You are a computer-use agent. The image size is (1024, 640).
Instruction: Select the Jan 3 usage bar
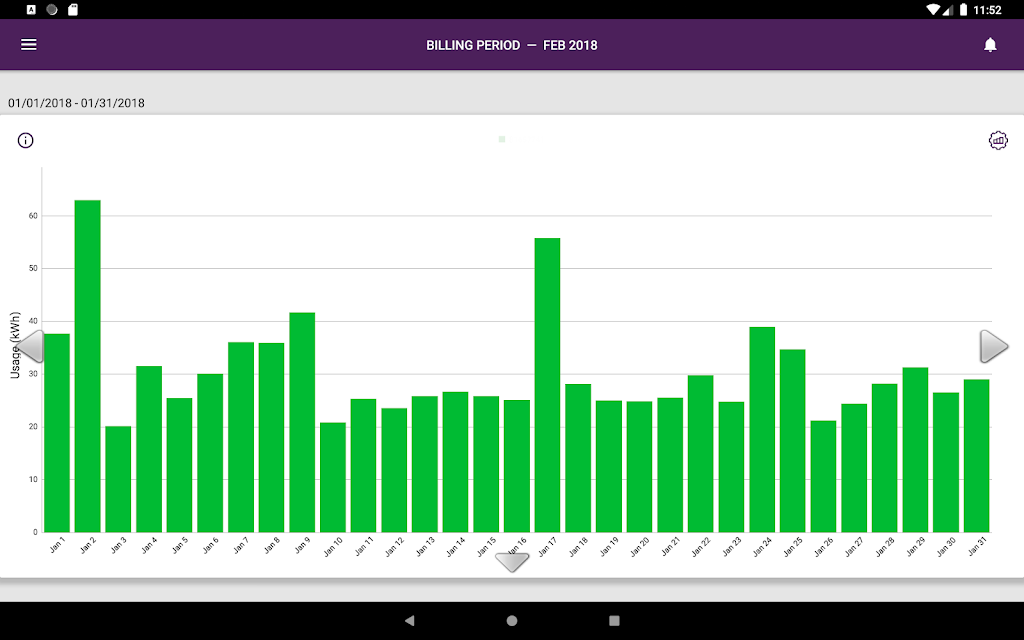[118, 479]
